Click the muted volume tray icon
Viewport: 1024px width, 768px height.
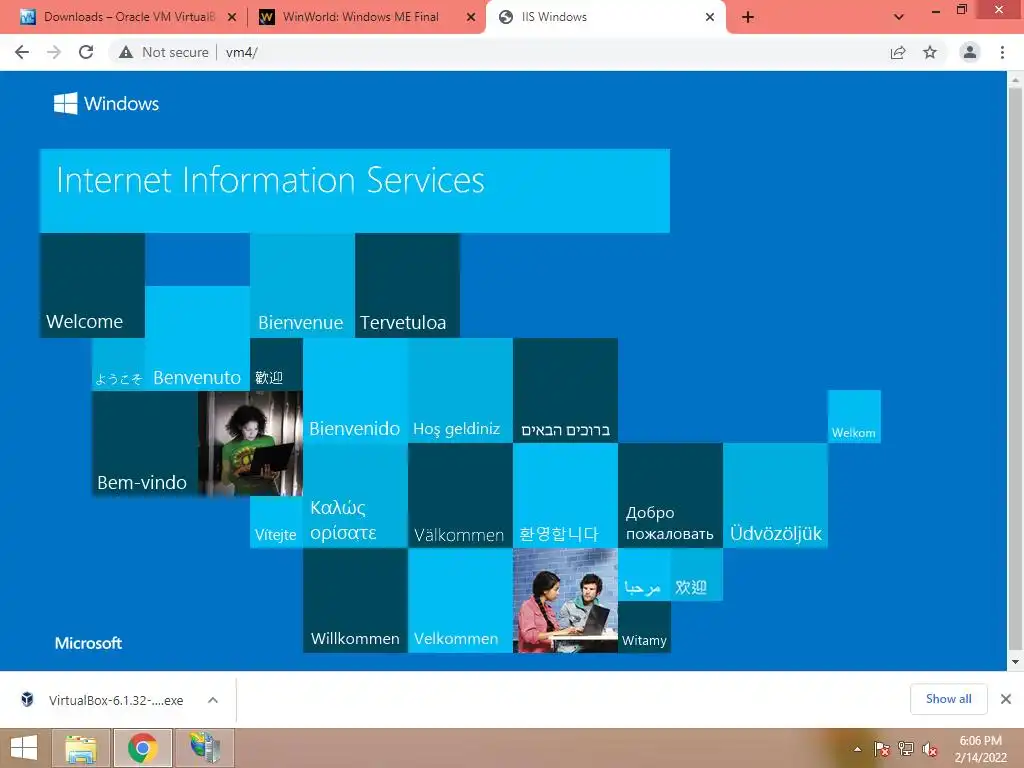tap(930, 749)
